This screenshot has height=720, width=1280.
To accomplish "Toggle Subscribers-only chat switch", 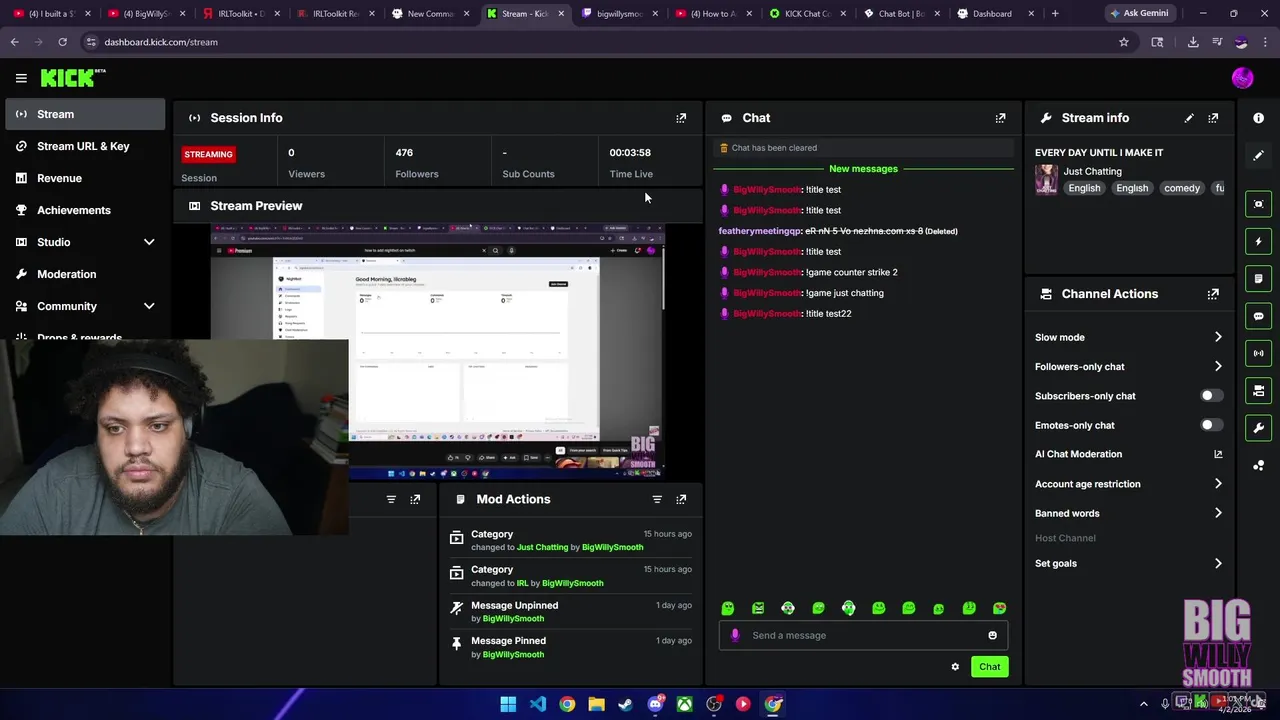I will 1211,396.
